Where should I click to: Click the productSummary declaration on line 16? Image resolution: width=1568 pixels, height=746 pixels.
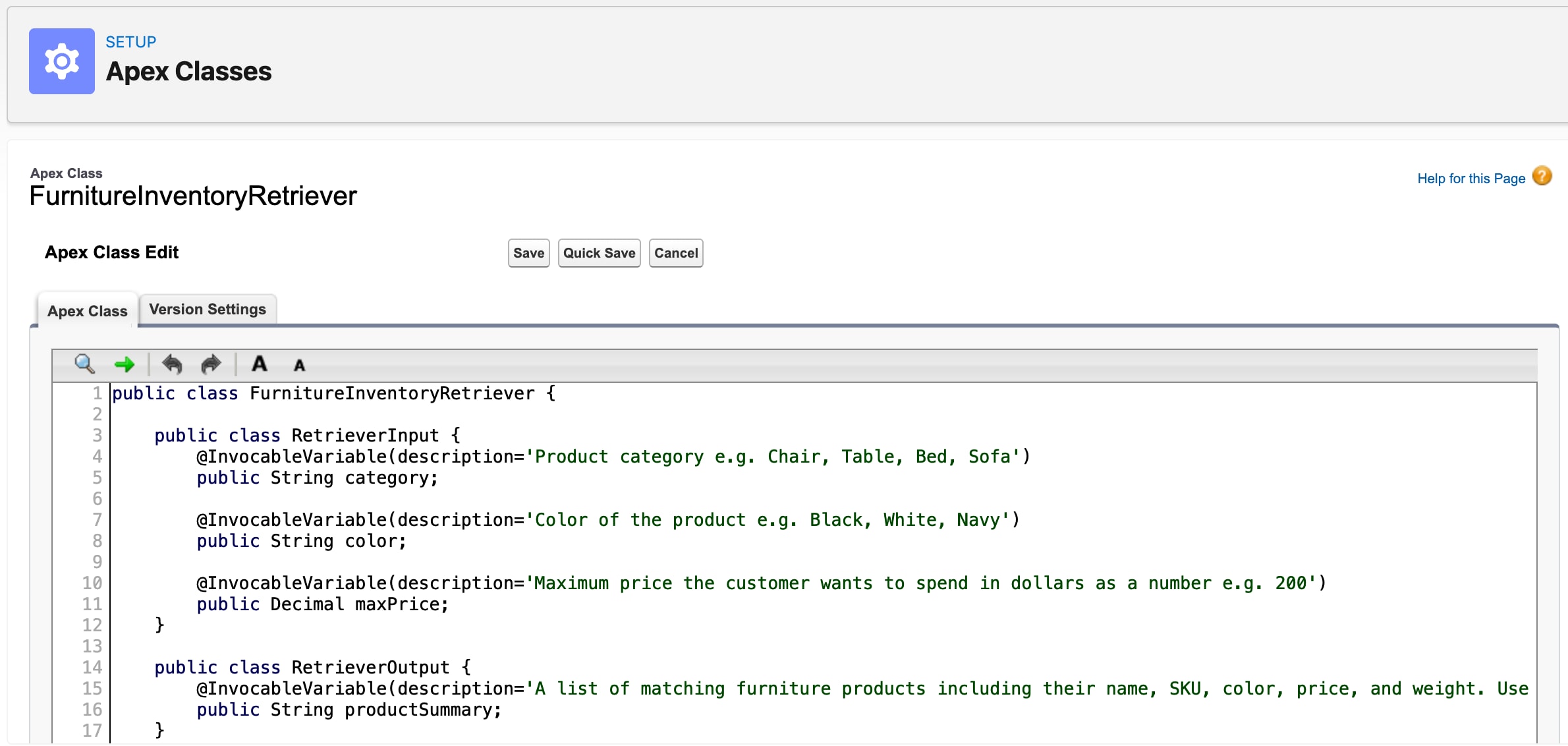click(x=349, y=710)
